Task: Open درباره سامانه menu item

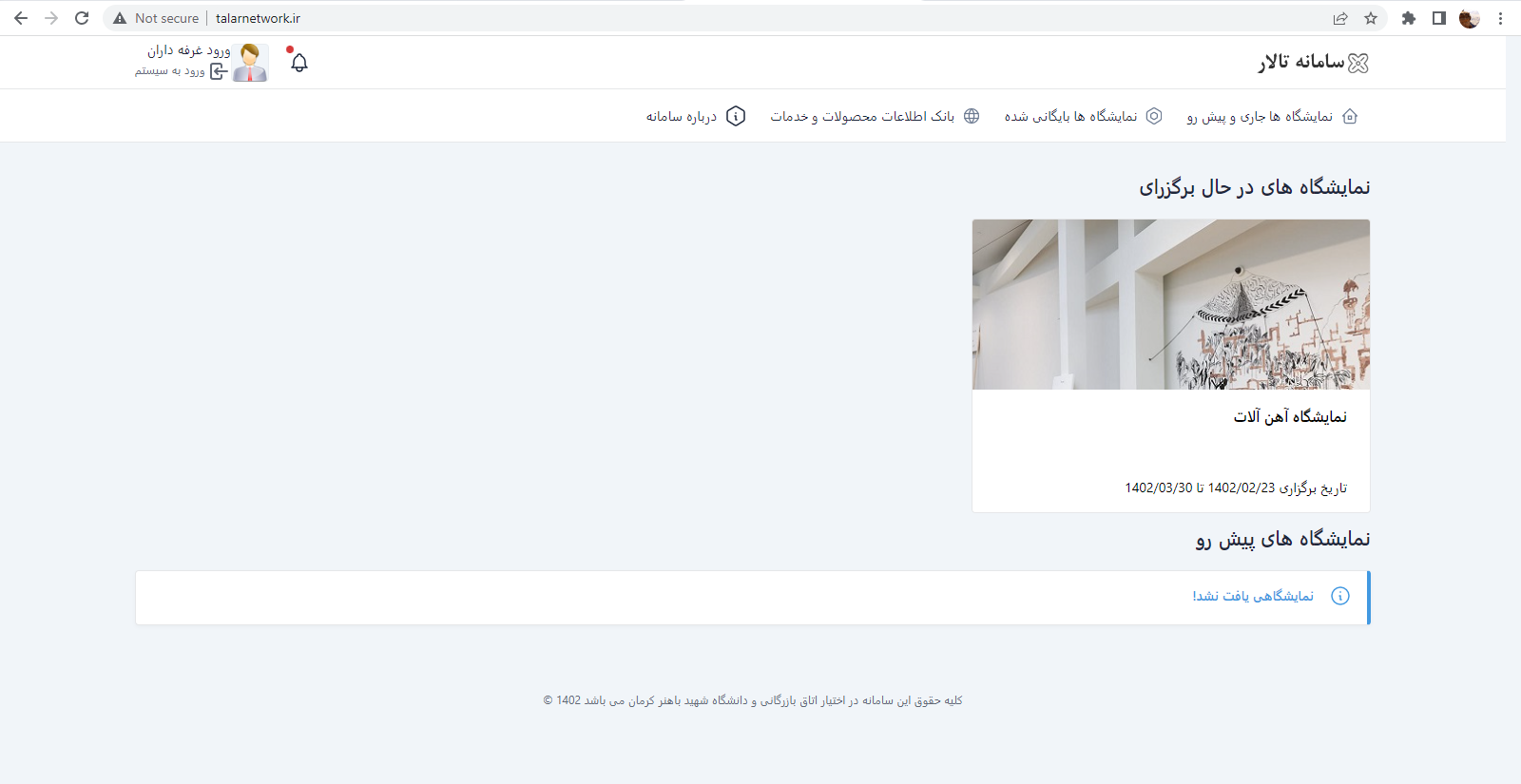Action: (682, 116)
